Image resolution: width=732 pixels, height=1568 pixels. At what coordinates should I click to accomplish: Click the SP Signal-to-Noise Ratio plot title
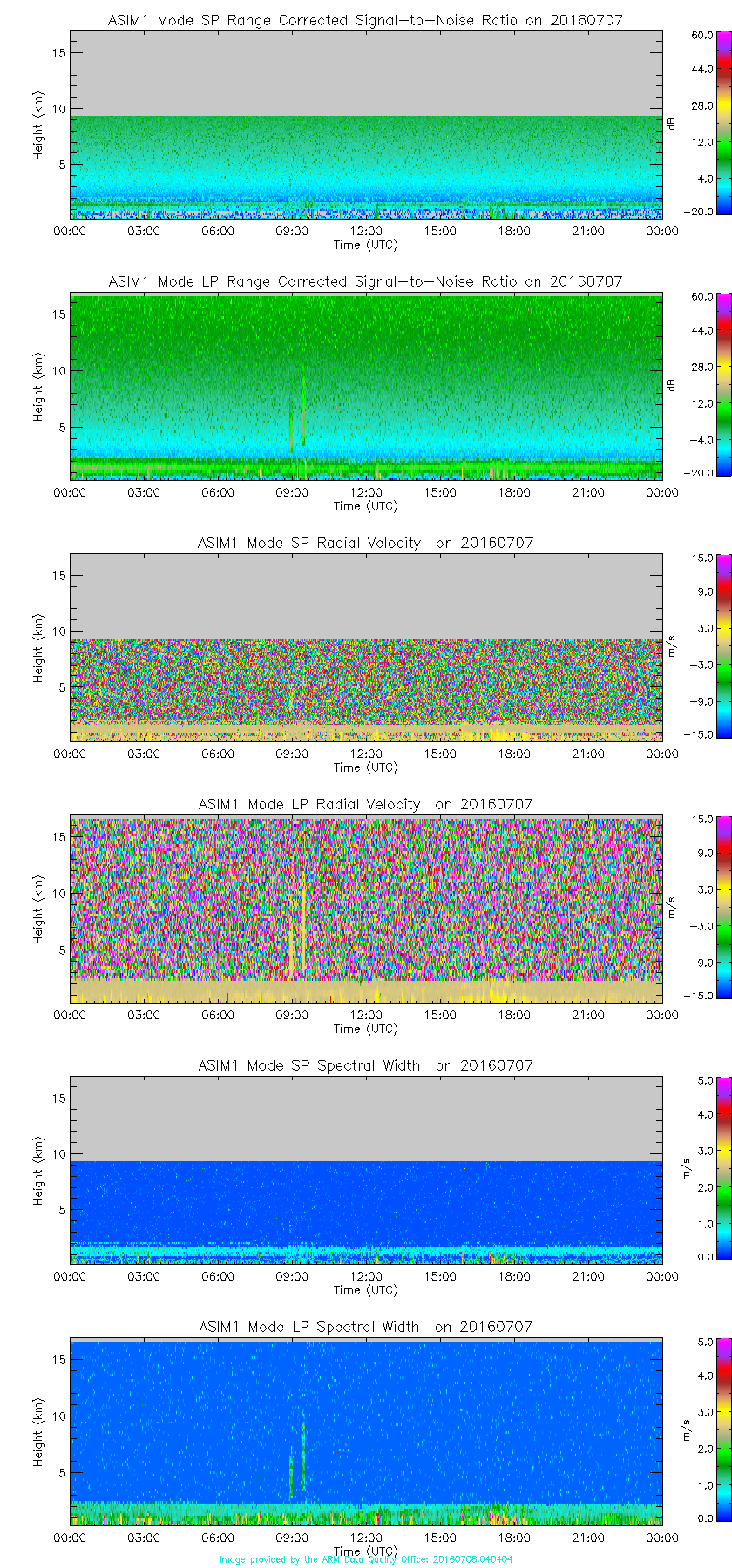365,20
